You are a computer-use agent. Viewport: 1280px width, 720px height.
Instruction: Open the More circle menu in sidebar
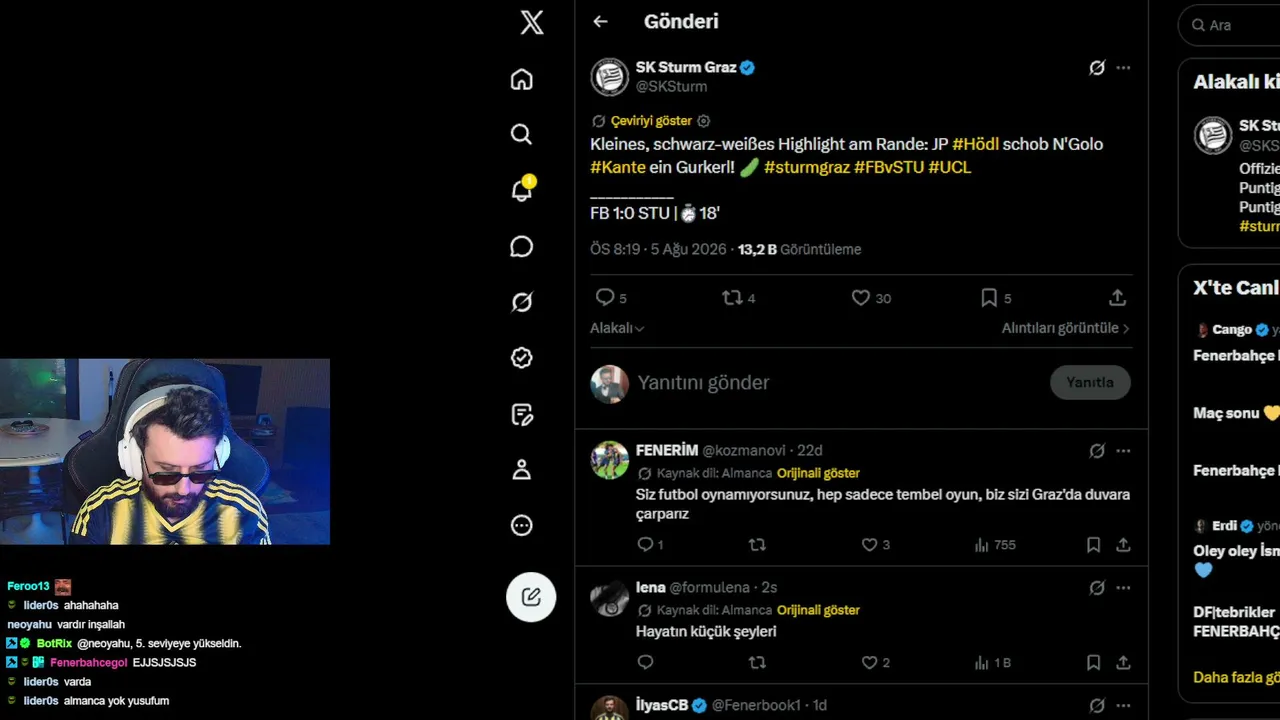point(522,525)
